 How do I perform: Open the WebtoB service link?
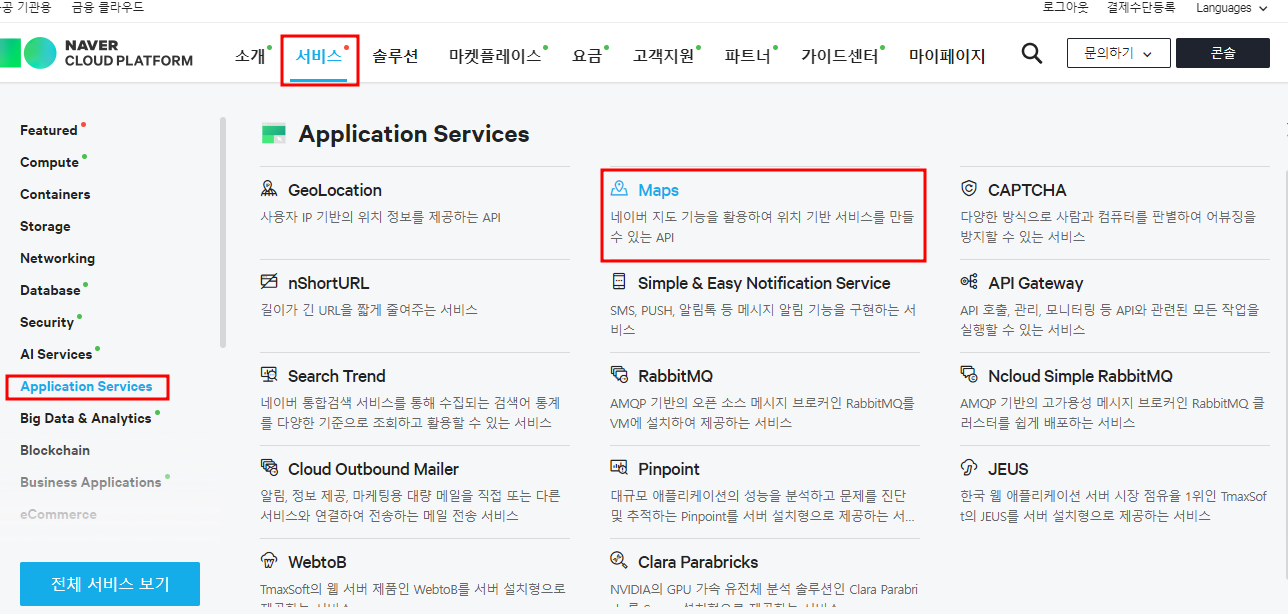click(317, 562)
